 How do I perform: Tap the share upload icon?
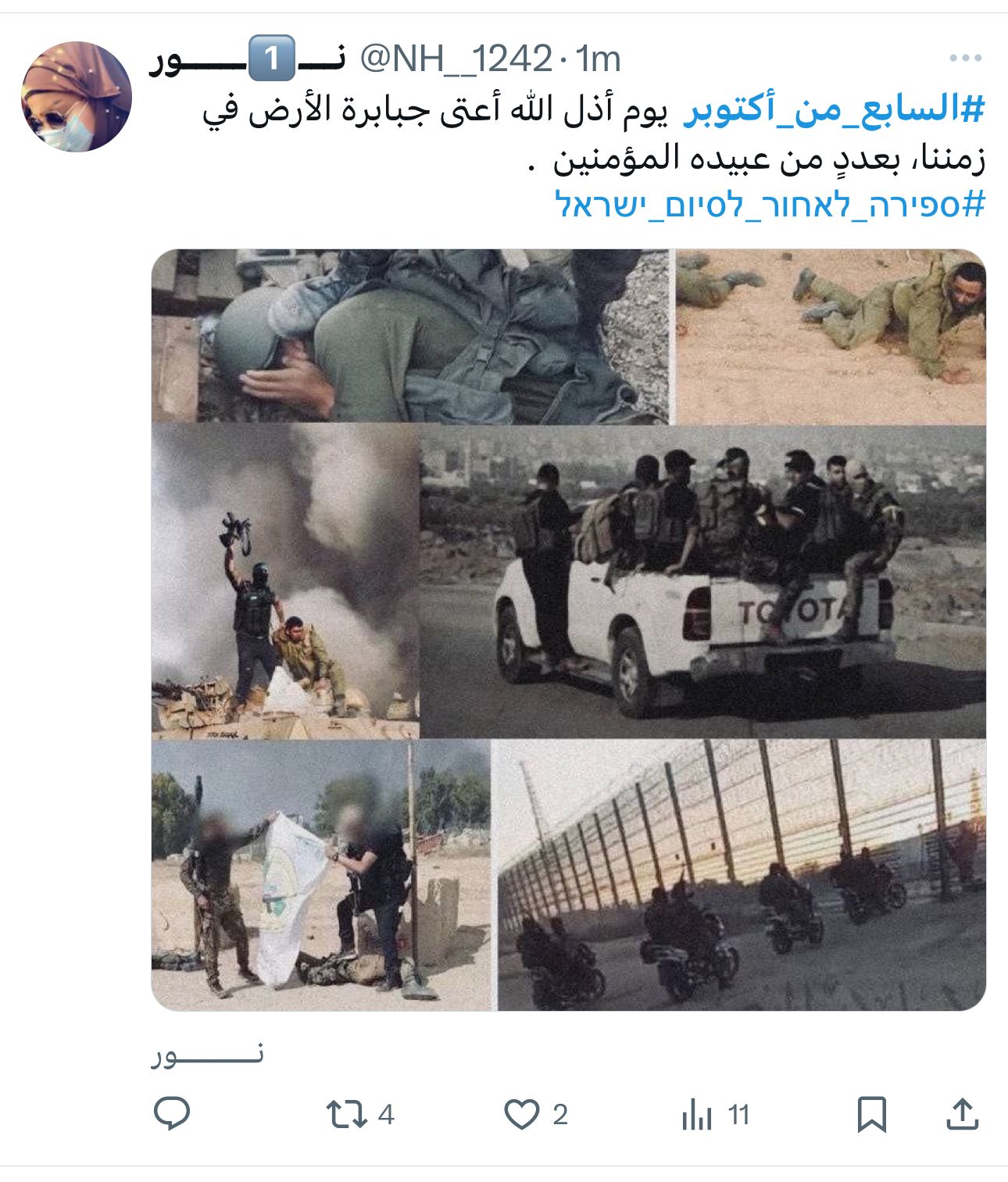point(962,1115)
